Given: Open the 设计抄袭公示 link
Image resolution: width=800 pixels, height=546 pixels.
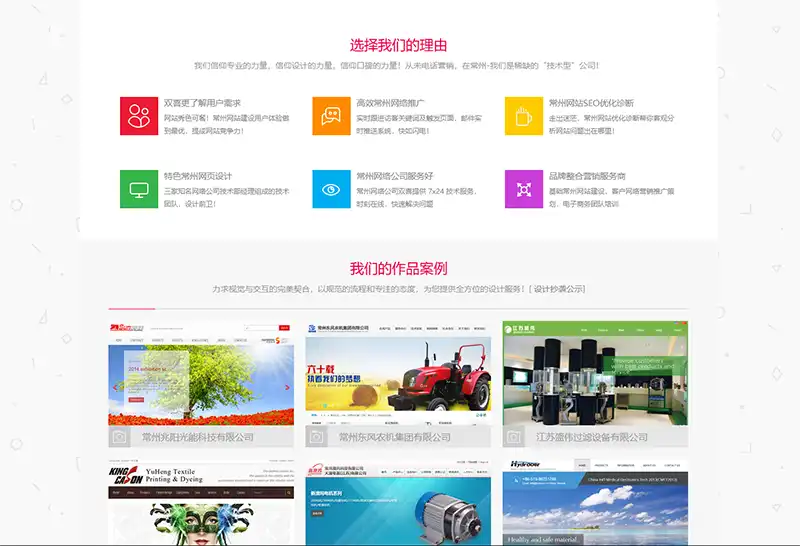Looking at the screenshot, I should 558,289.
